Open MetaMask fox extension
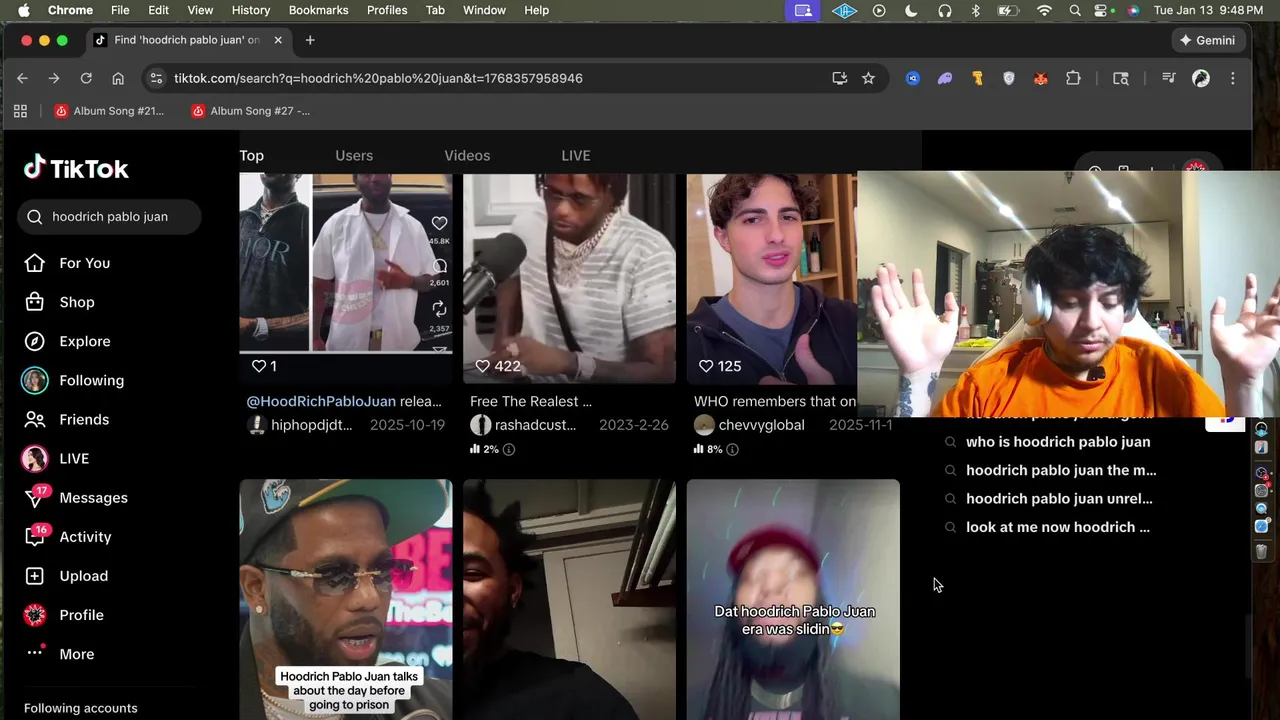1280x720 pixels. 1041,78
